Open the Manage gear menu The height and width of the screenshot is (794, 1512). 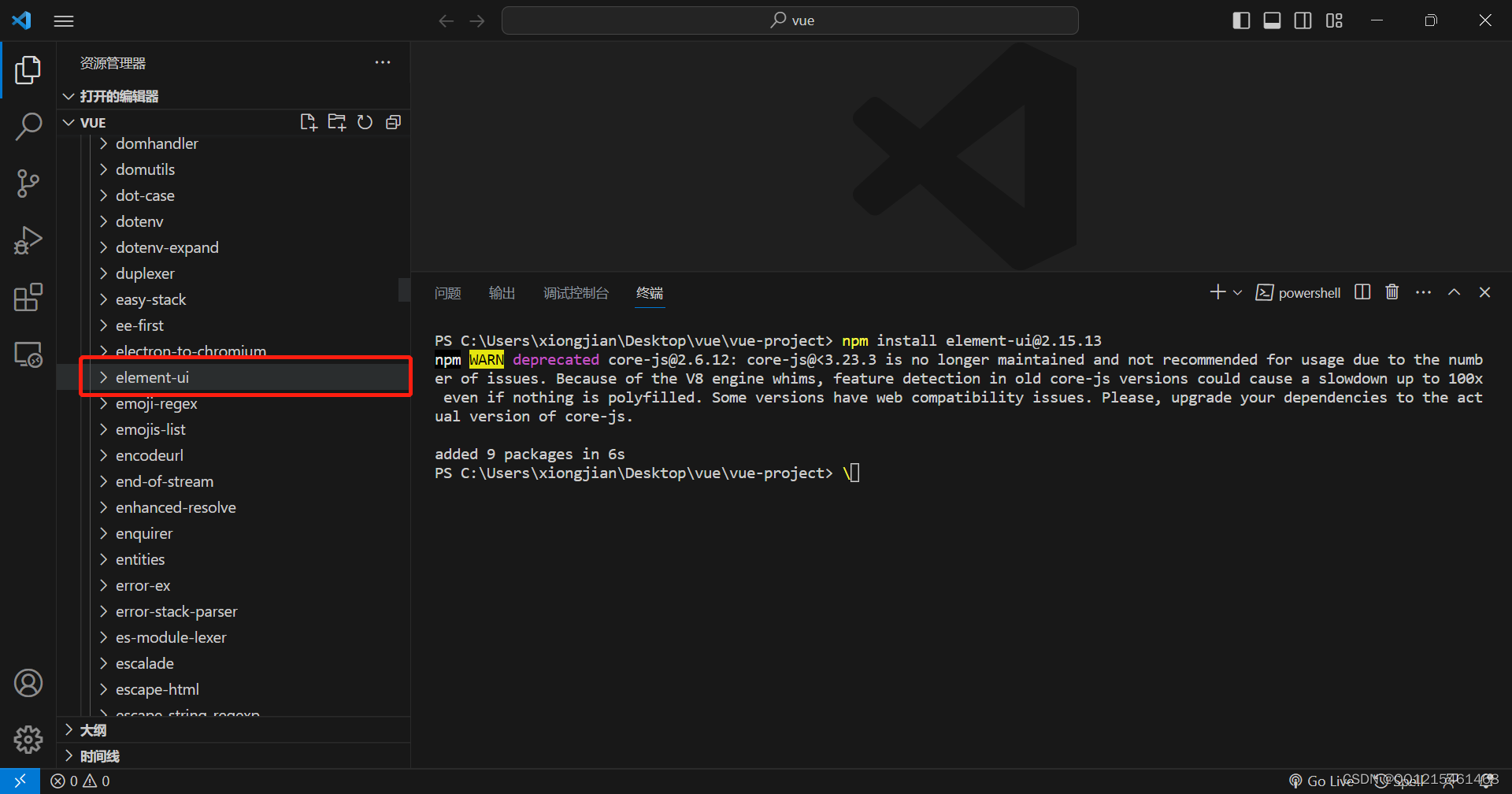[28, 740]
